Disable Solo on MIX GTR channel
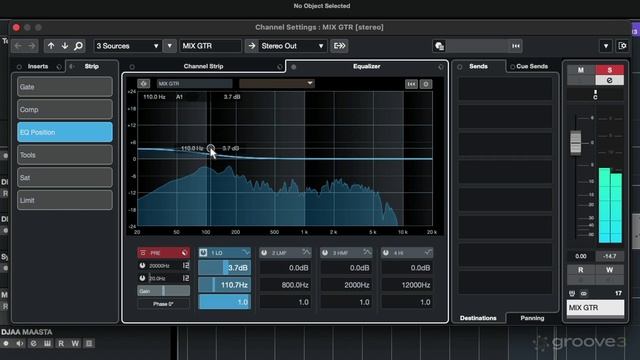 coord(609,70)
